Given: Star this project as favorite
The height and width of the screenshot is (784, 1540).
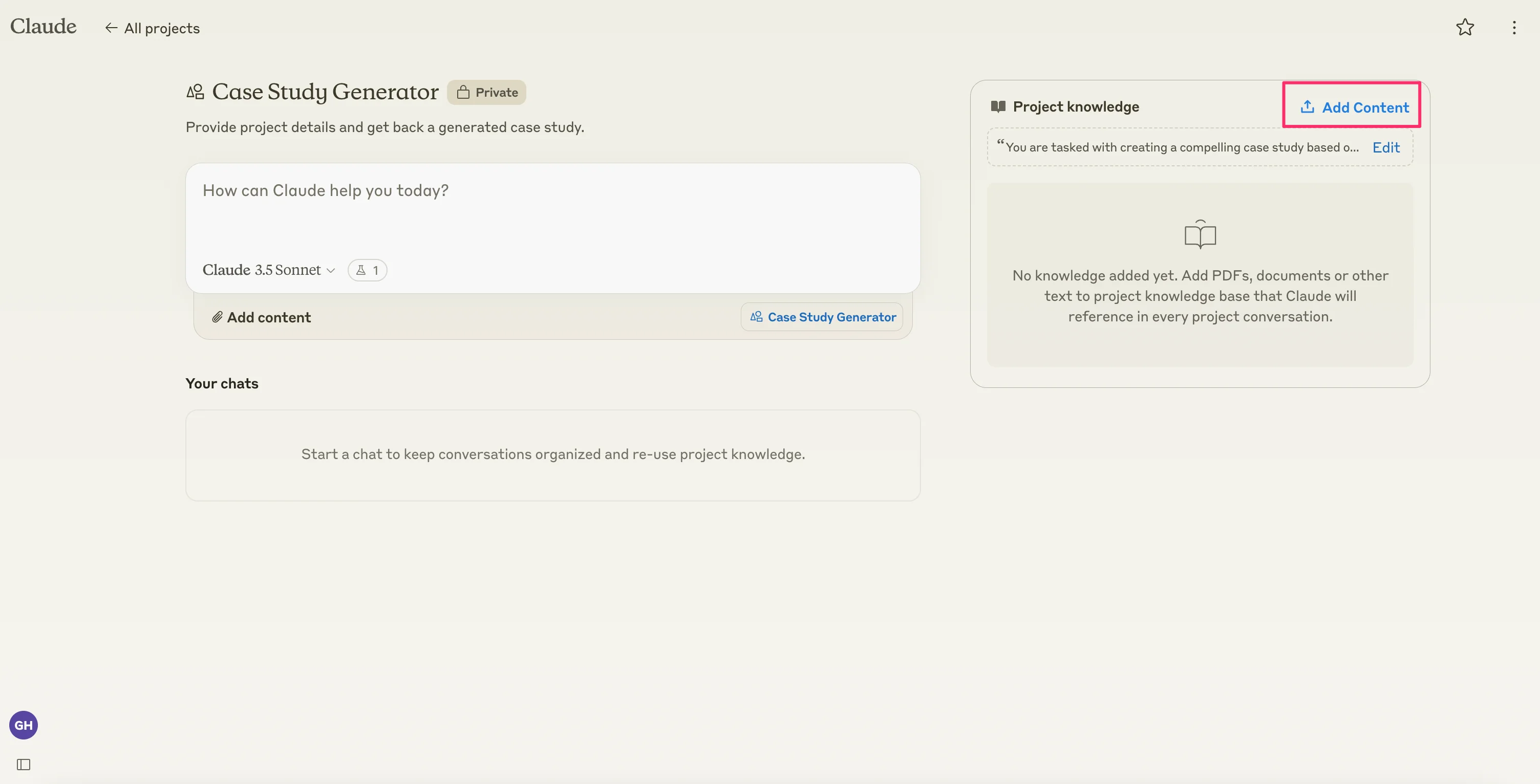Looking at the screenshot, I should (1465, 28).
